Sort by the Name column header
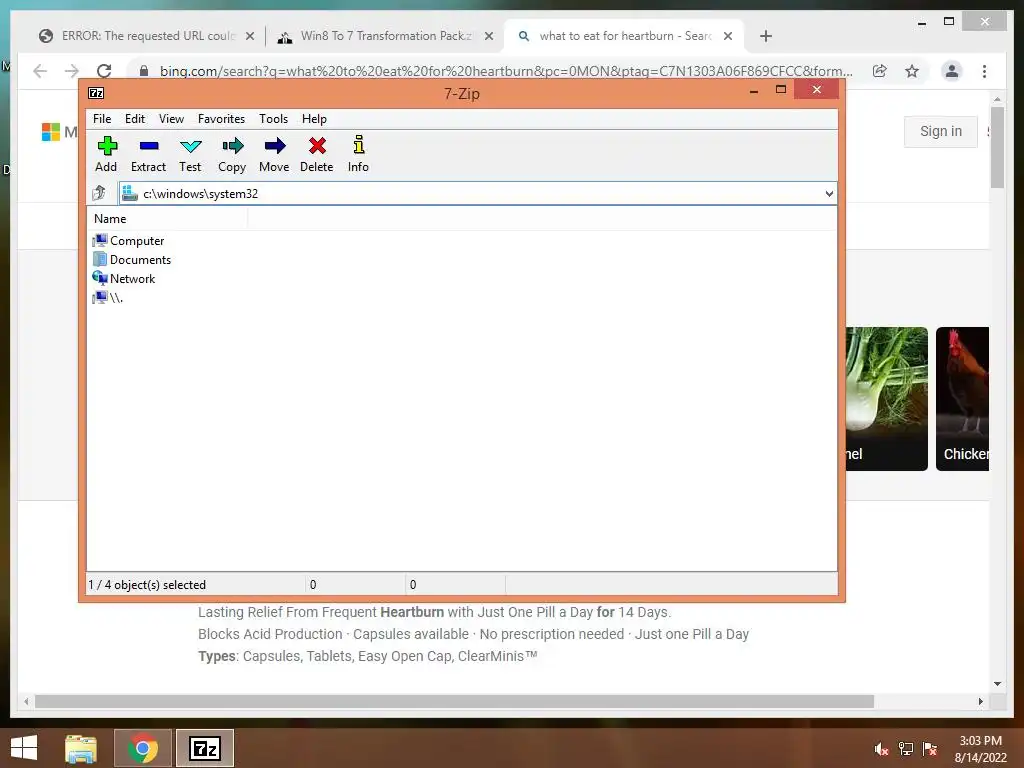The height and width of the screenshot is (768, 1024). (167, 219)
